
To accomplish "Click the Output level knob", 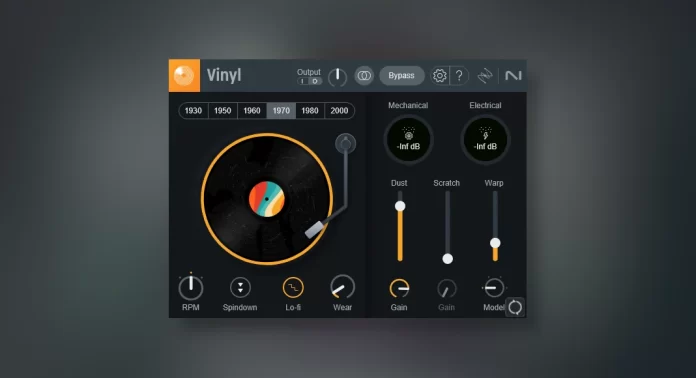I will [x=337, y=77].
